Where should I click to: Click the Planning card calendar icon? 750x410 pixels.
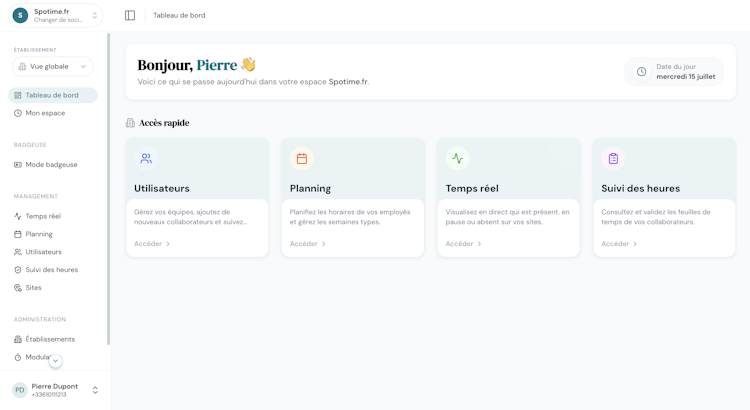pos(302,158)
